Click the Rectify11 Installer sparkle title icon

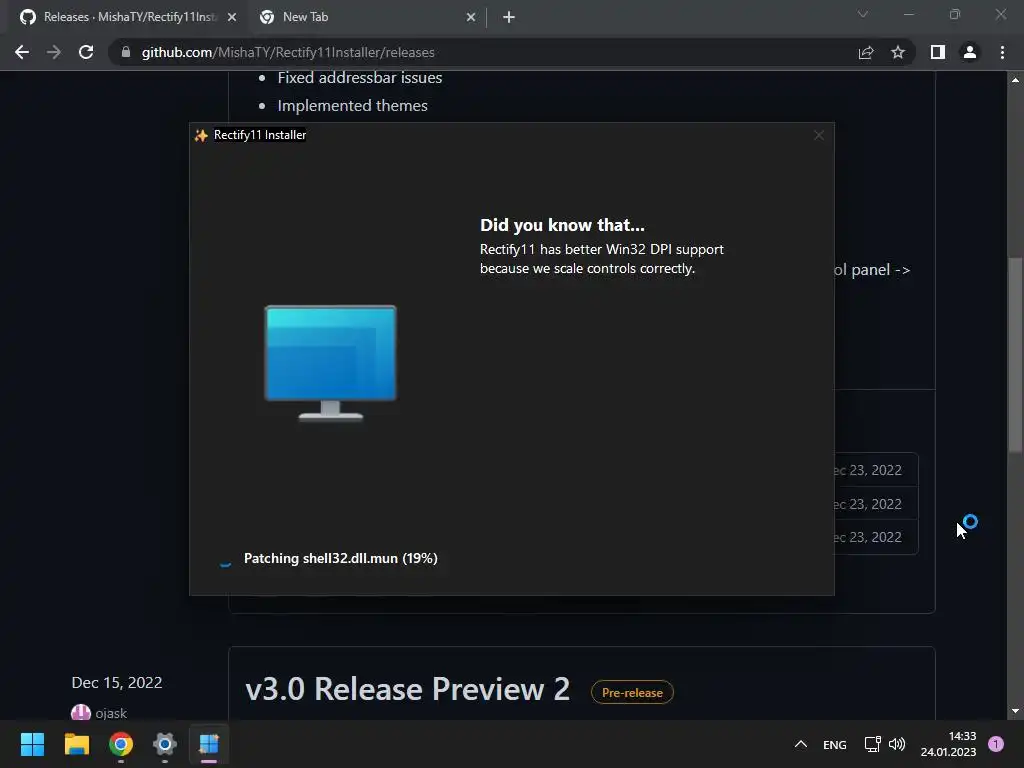[201, 135]
